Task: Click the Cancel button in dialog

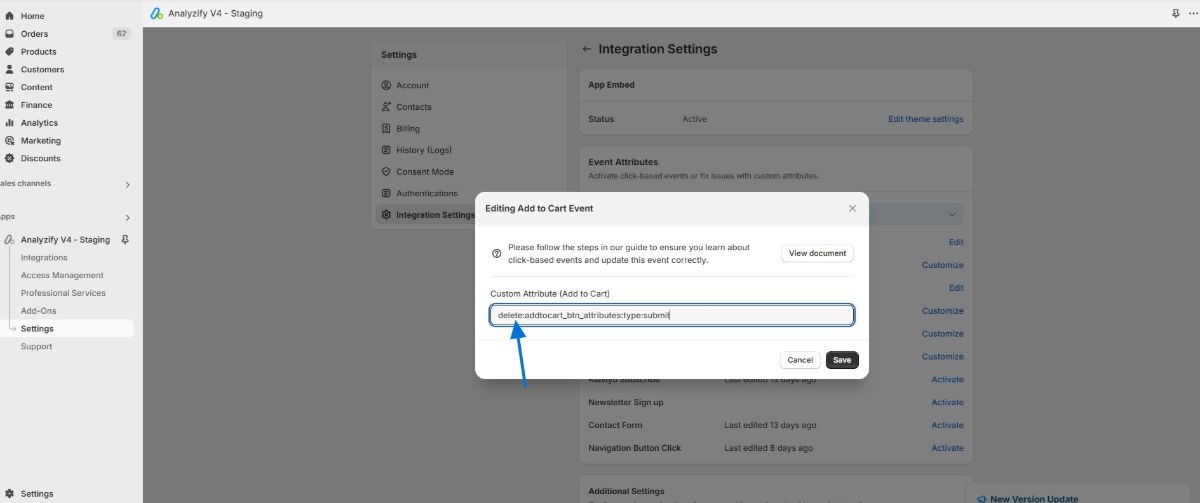Action: coord(800,360)
